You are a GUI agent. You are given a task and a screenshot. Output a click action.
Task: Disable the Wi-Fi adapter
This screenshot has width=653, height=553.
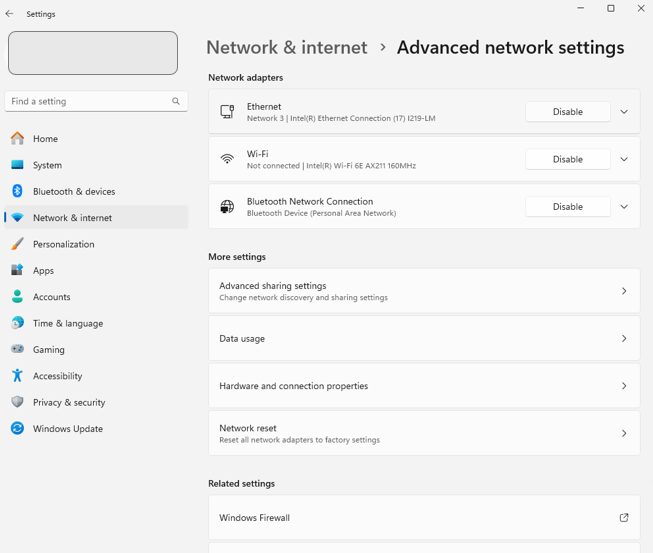567,159
